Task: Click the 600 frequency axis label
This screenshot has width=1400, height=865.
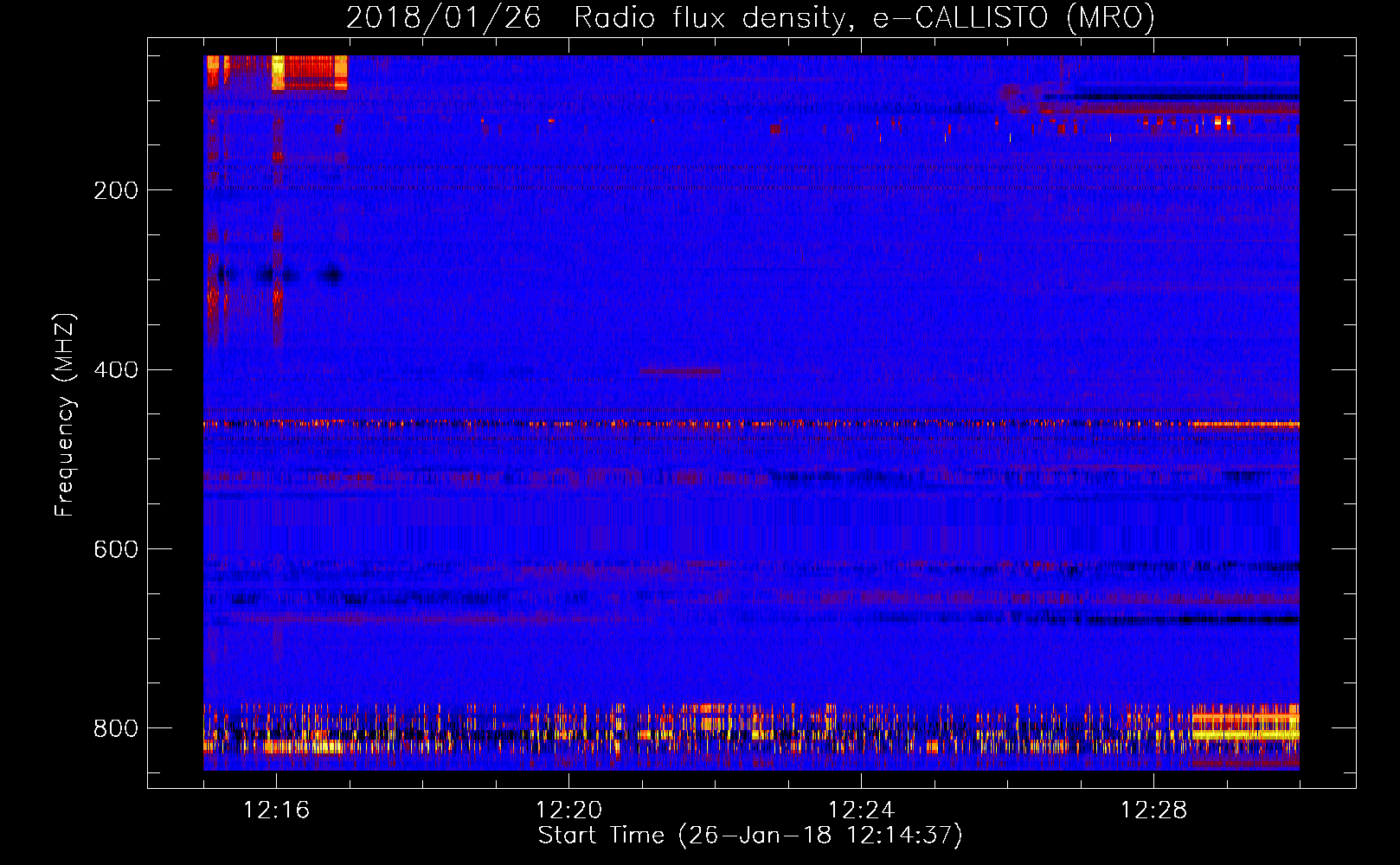Action: tap(115, 550)
